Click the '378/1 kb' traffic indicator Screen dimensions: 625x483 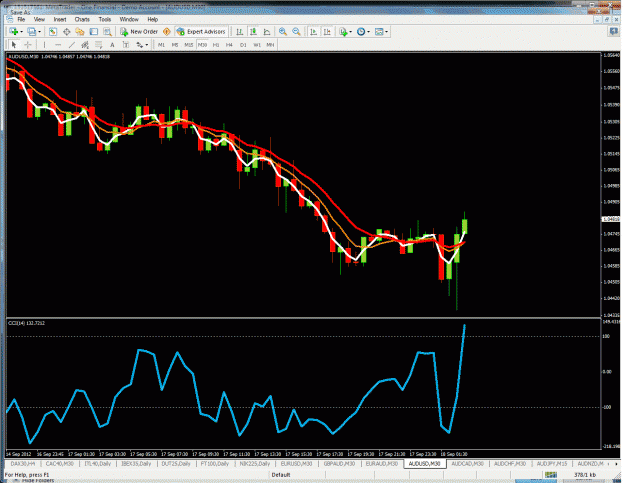(x=585, y=475)
